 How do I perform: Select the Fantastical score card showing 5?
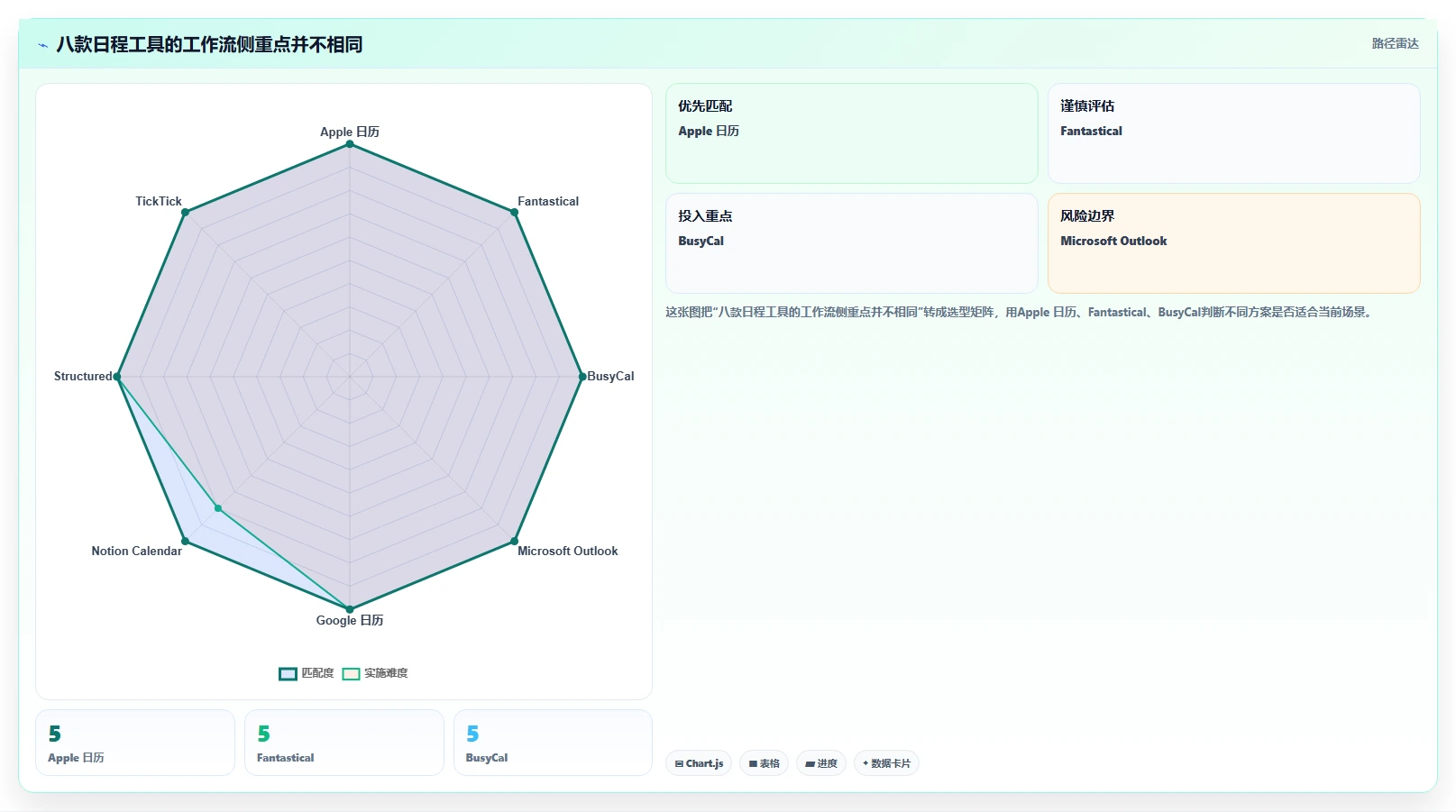point(344,743)
